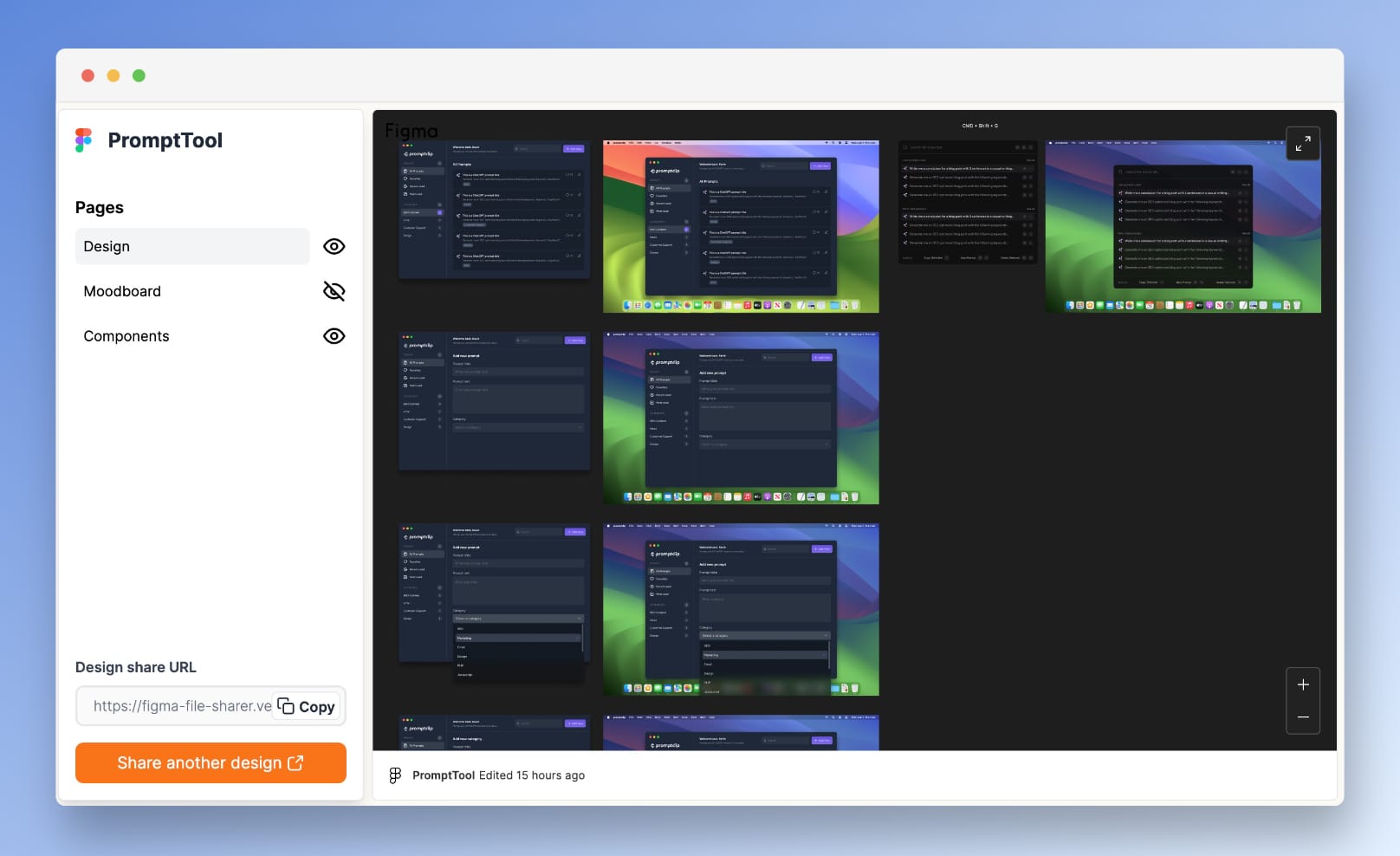The width and height of the screenshot is (1400, 856).
Task: Click the design share URL field
Action: (x=182, y=706)
